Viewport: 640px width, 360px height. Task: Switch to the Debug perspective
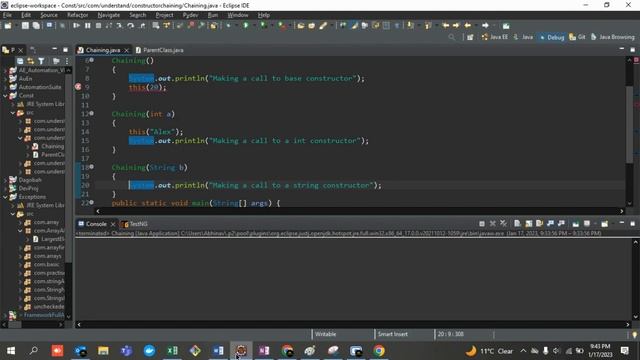click(551, 37)
